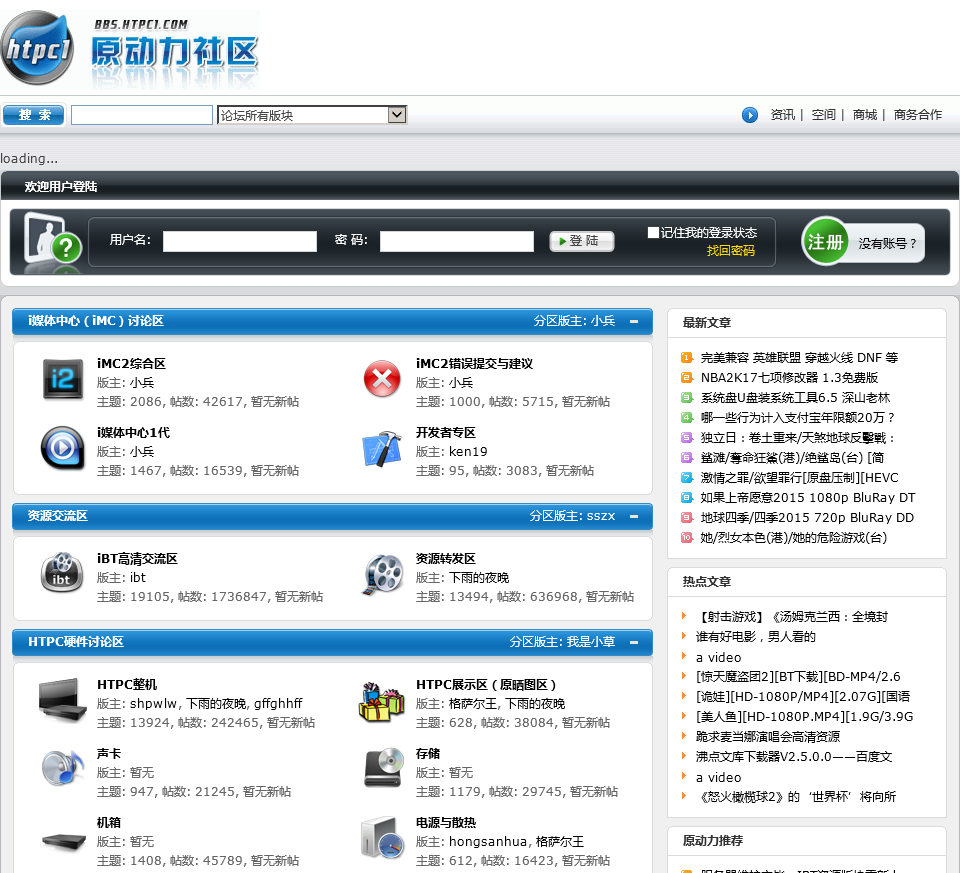Open hot article 谁有好电影，男人看的
Viewport: 960px width, 873px height.
[756, 637]
